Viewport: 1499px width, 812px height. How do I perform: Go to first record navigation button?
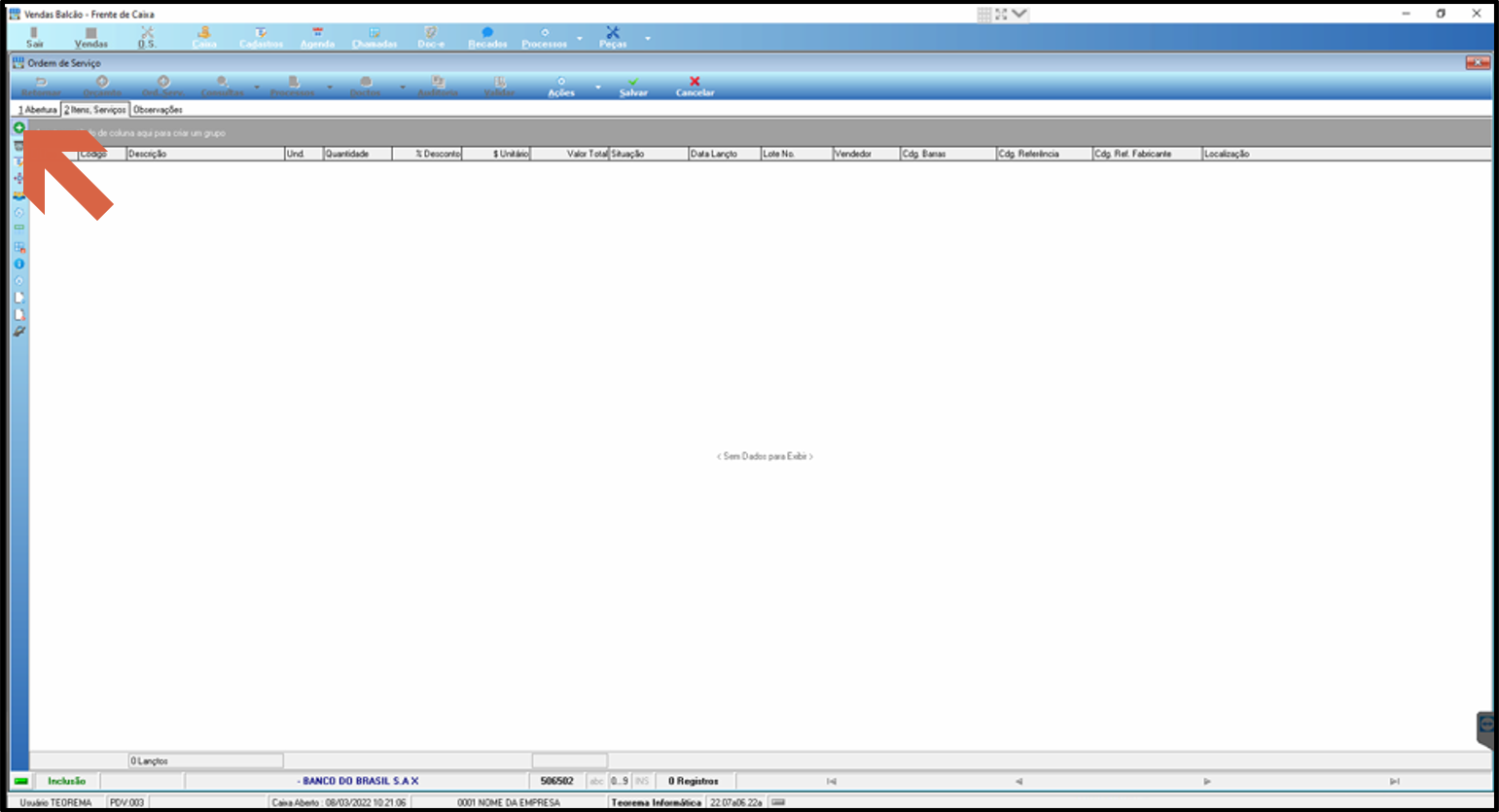[x=832, y=781]
